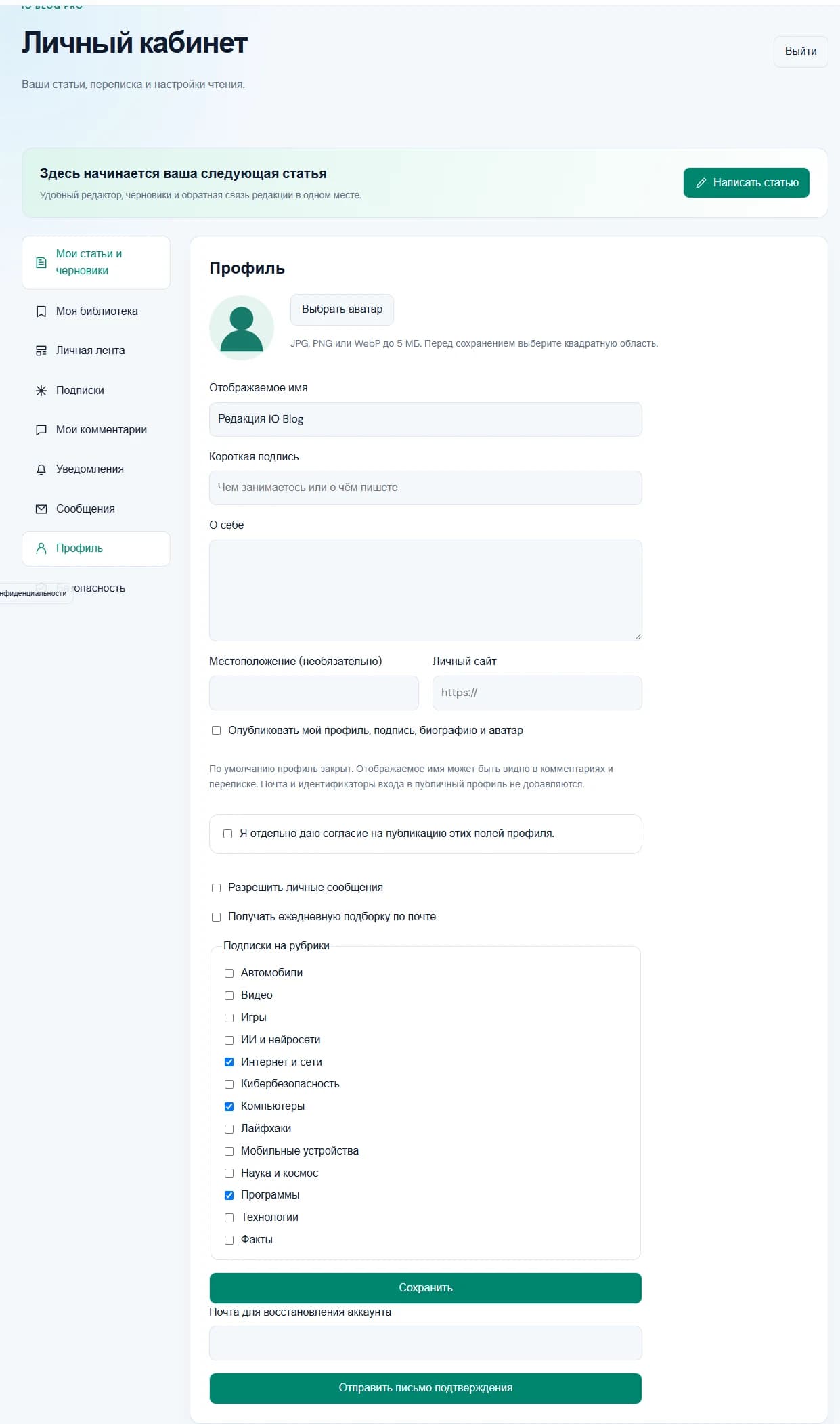Click the feed icon beside Личная лента
The image size is (840, 1424).
[x=41, y=351]
